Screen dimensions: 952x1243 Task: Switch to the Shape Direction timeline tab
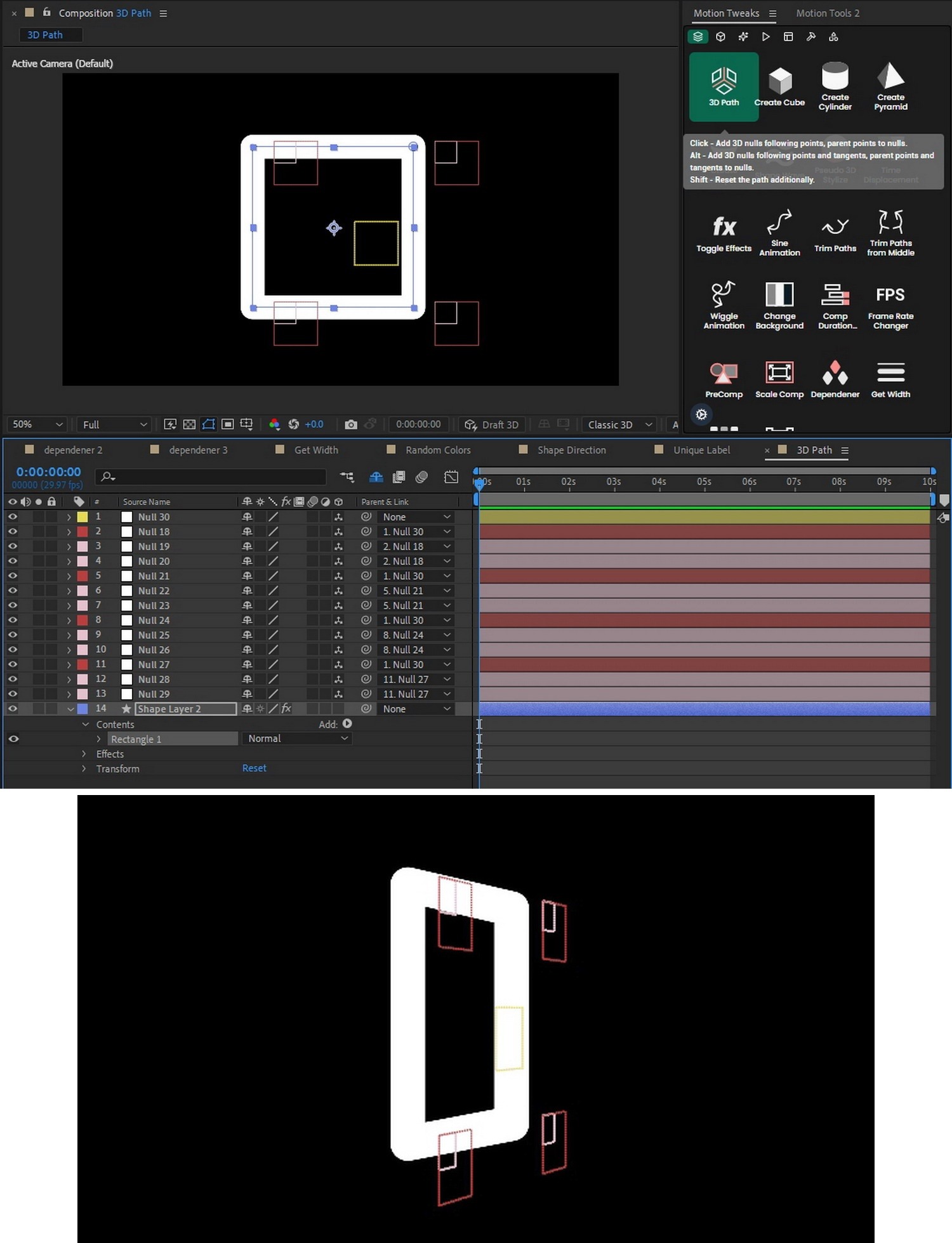click(x=571, y=450)
